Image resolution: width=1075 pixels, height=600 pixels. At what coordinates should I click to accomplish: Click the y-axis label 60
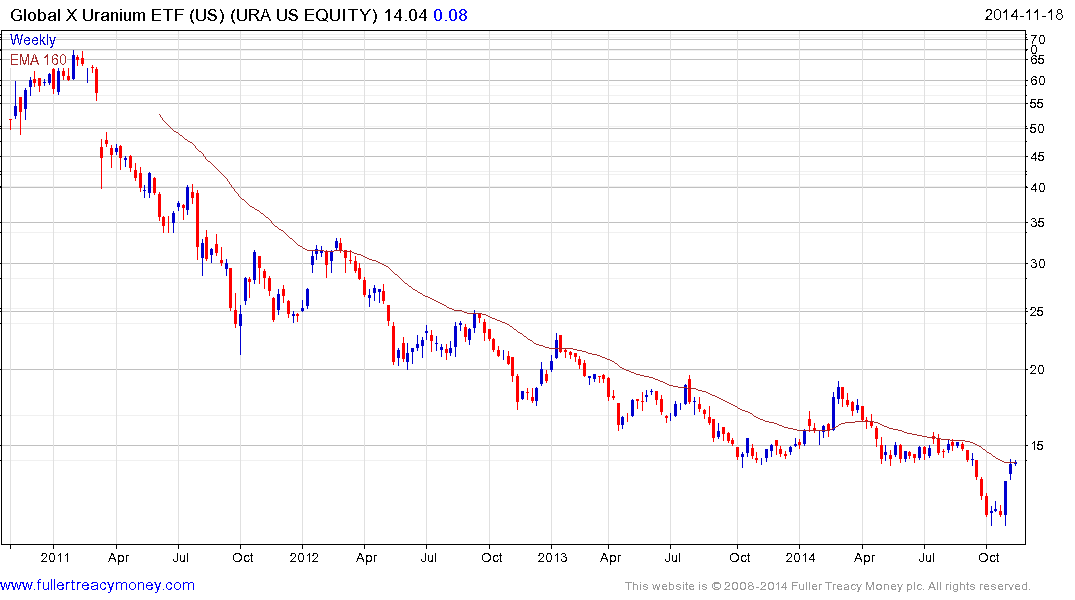pyautogui.click(x=1038, y=81)
